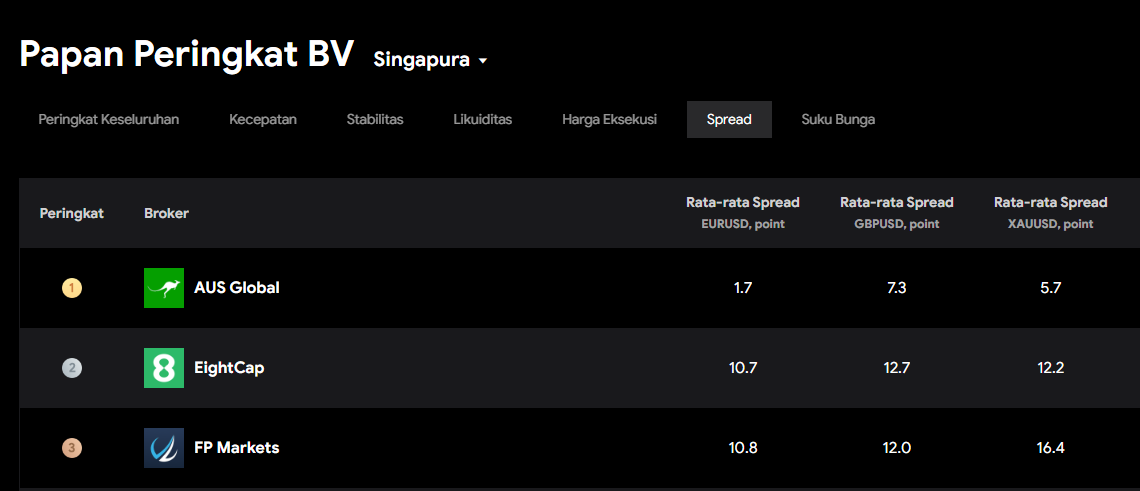This screenshot has height=491, width=1140.
Task: Sort by GBPUSD average spread column
Action: pos(897,212)
